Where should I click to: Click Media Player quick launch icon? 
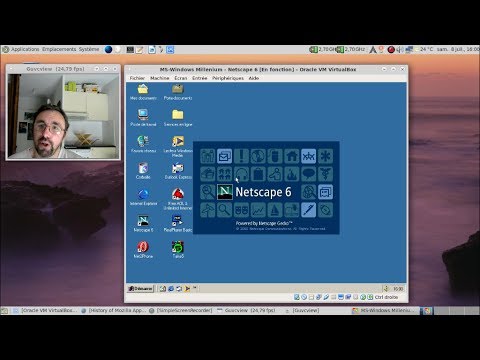187,288
